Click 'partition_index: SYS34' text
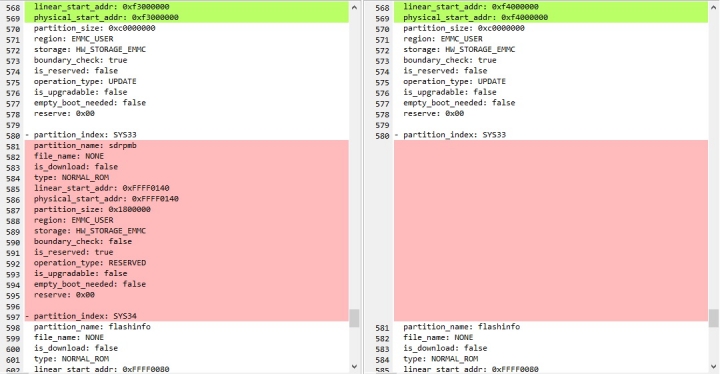Screen dimensions: 720x374 tap(85, 316)
